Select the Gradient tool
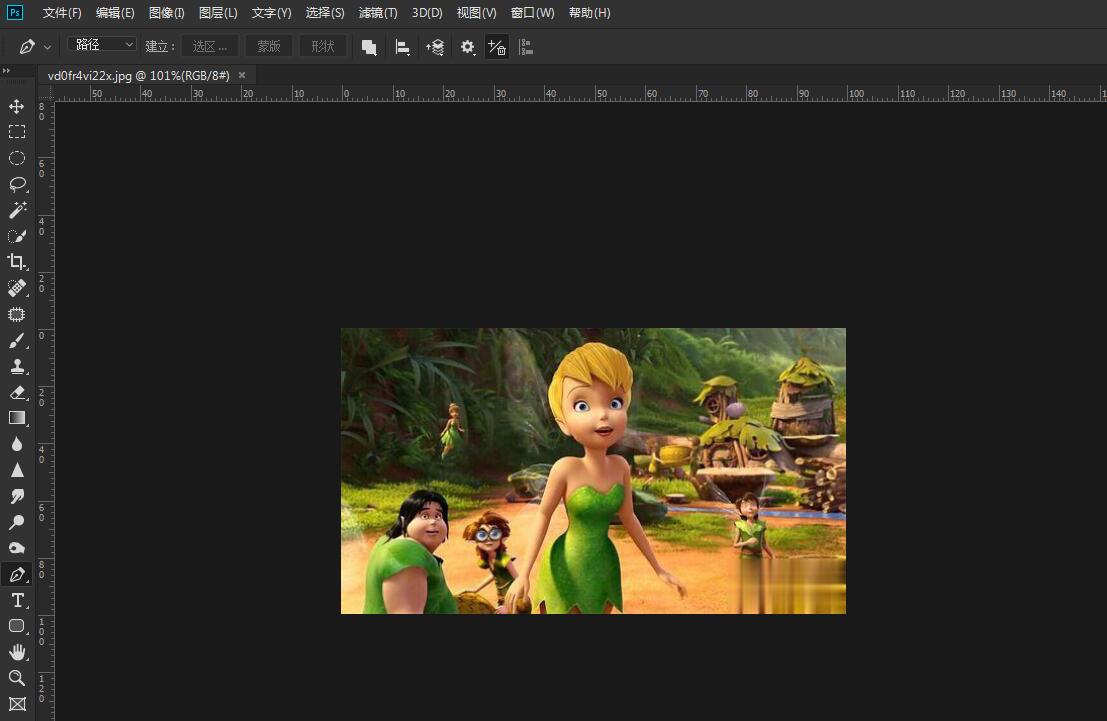The width and height of the screenshot is (1107, 721). click(x=17, y=418)
